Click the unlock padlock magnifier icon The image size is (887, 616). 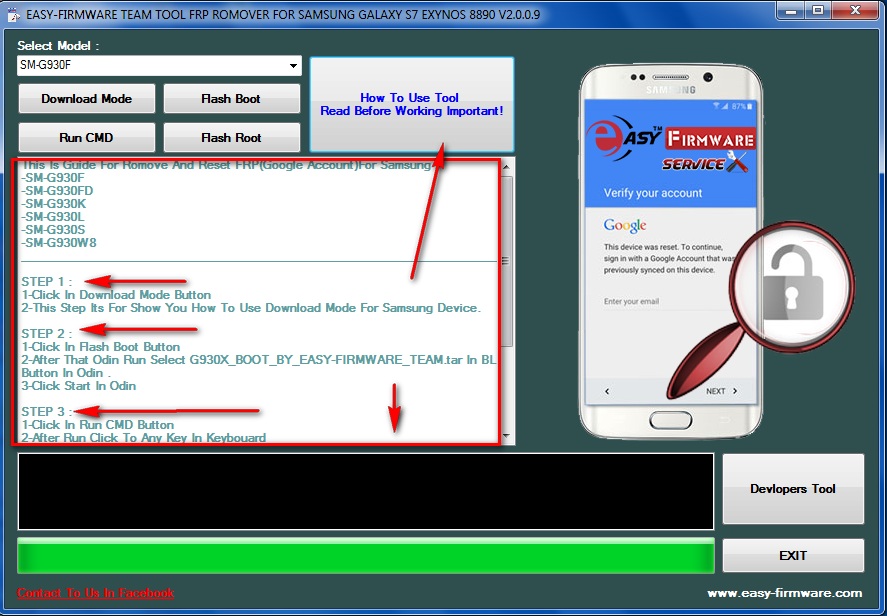[792, 286]
